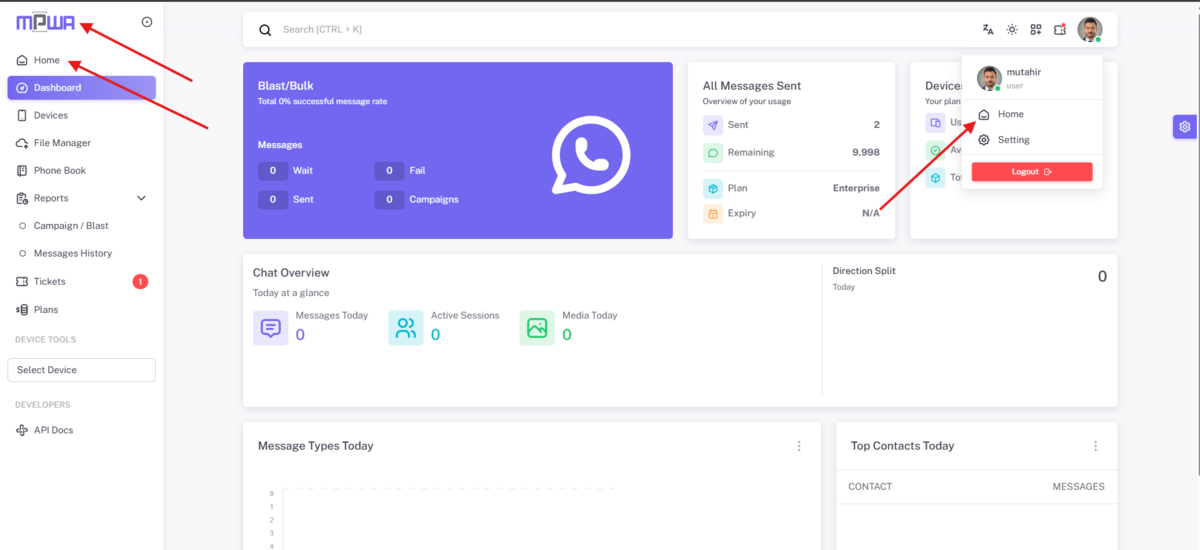Open API Docs link in the sidebar

(x=53, y=430)
